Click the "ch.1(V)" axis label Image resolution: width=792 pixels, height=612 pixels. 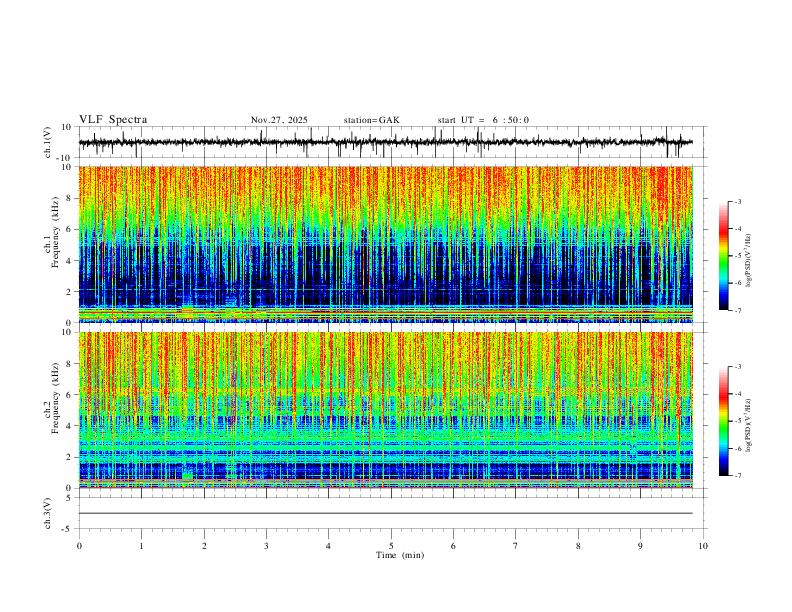point(48,142)
